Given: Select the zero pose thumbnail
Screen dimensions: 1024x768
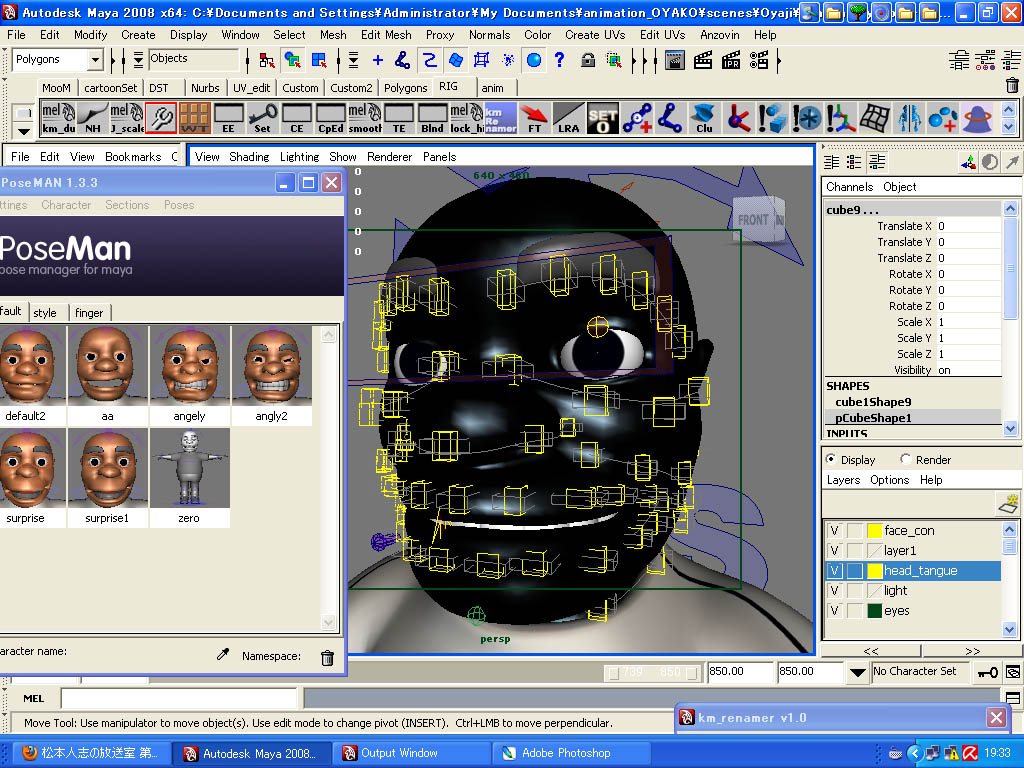Looking at the screenshot, I should coord(189,468).
